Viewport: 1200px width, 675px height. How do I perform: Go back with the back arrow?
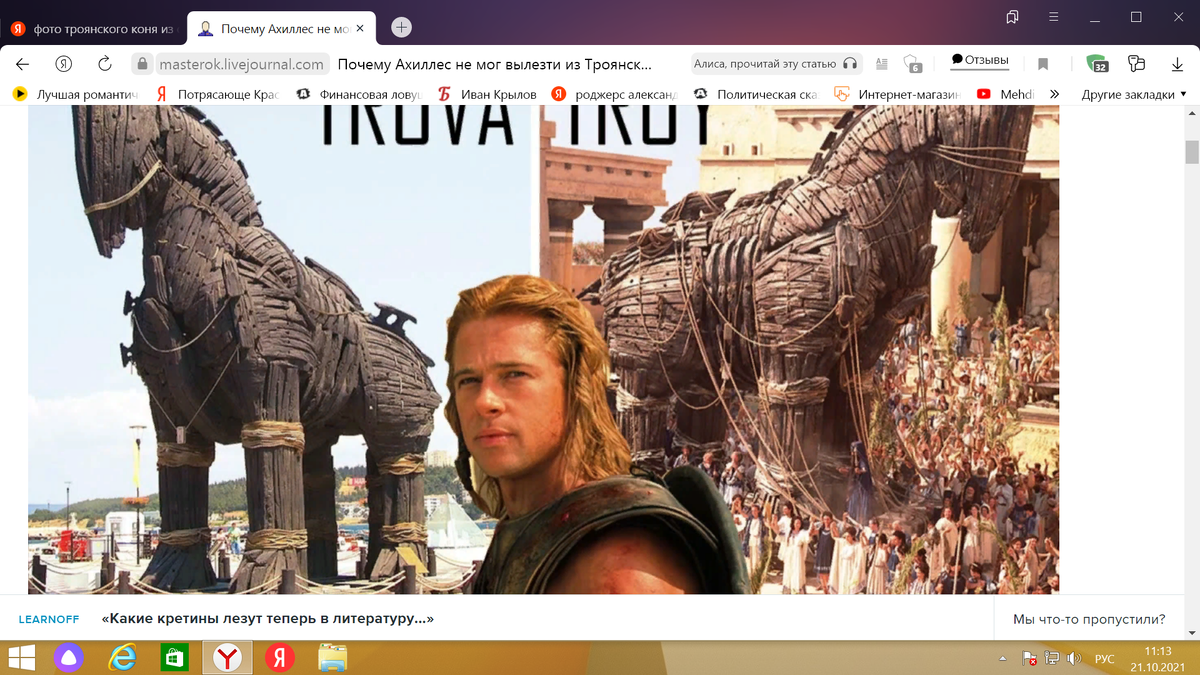coord(23,64)
